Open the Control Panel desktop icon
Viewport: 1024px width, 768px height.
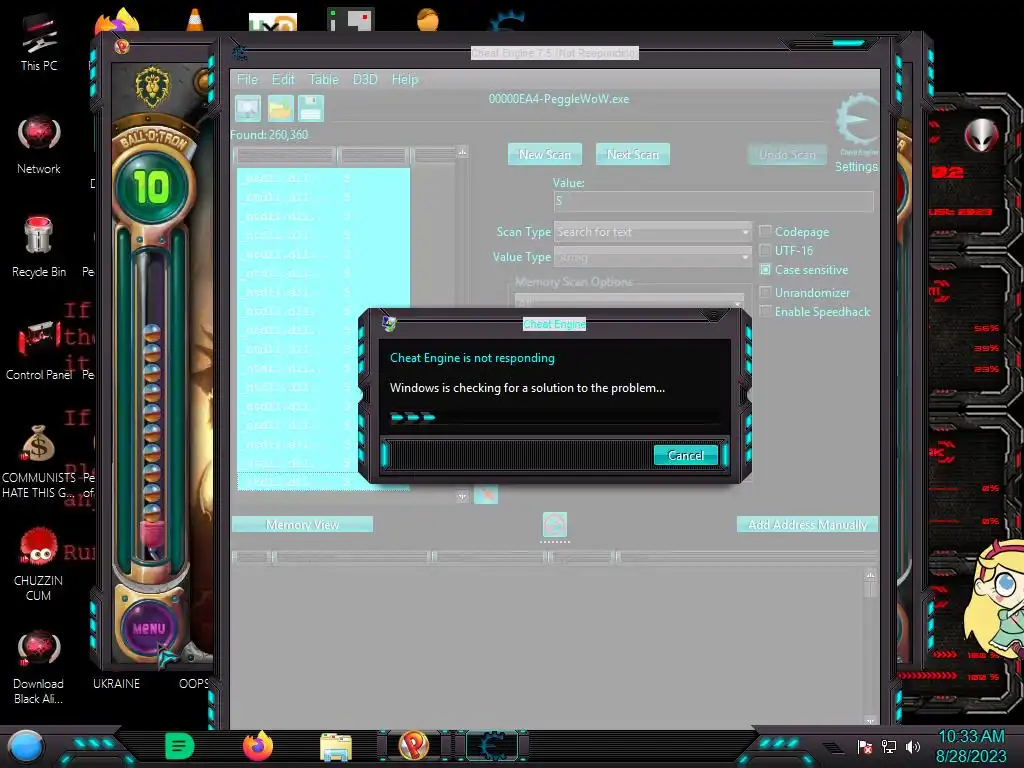point(39,349)
